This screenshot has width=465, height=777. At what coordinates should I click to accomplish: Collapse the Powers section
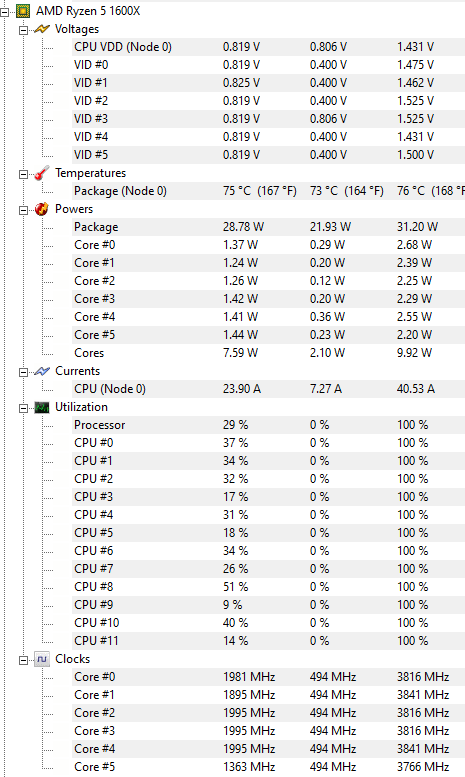click(23, 211)
